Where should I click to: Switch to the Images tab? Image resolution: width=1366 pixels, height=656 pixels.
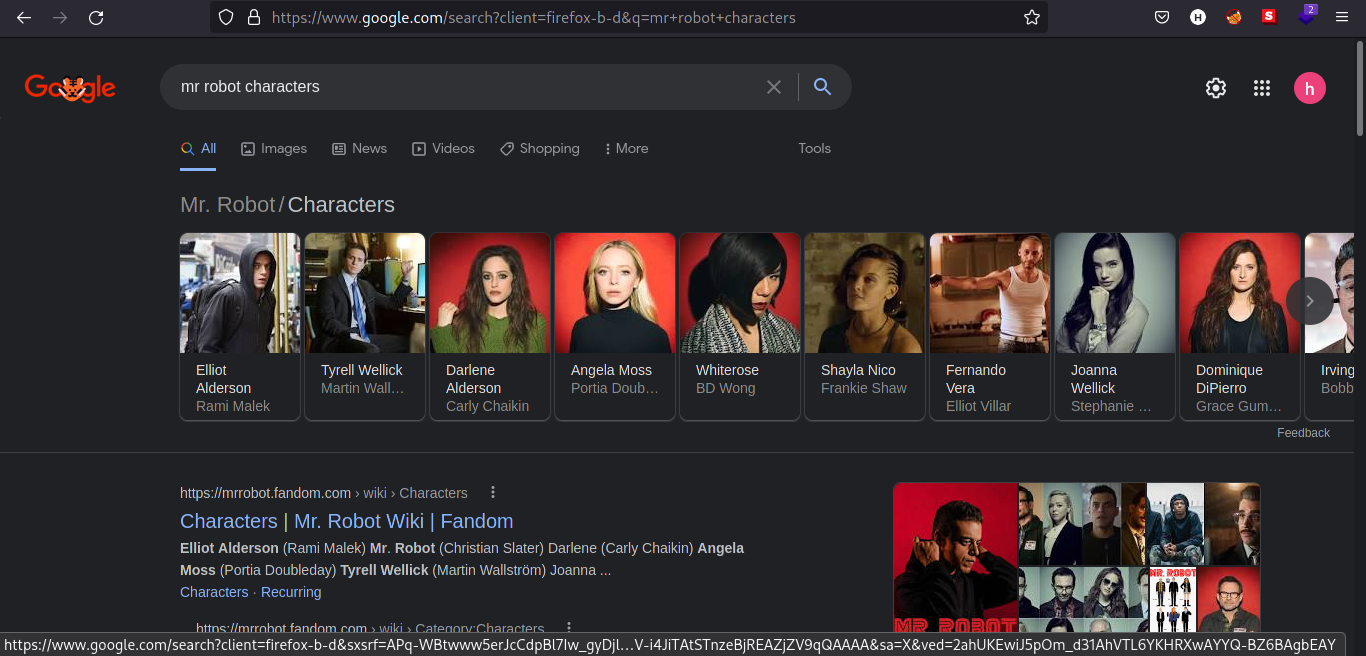pyautogui.click(x=274, y=148)
